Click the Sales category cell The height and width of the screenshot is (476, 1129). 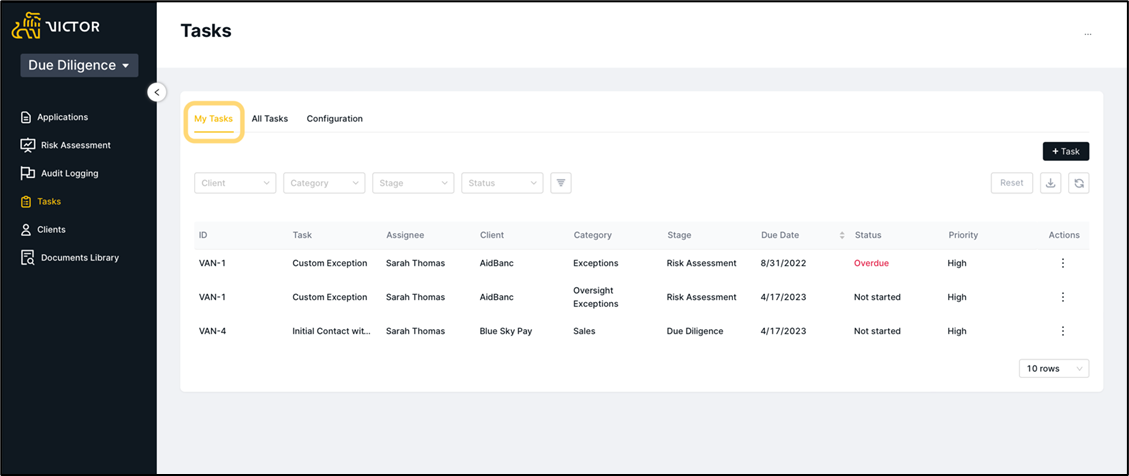pos(584,331)
